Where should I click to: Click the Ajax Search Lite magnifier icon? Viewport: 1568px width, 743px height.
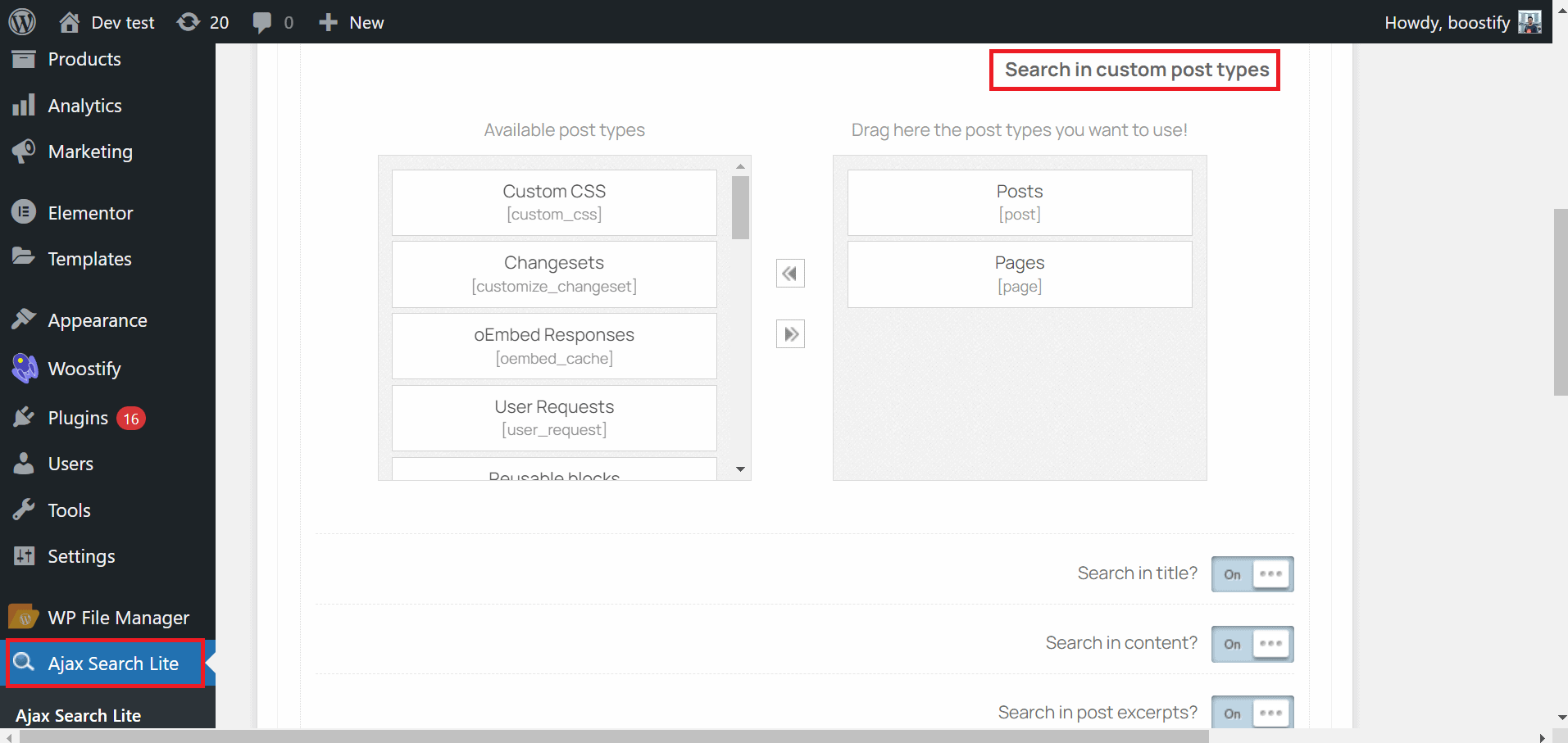(24, 662)
